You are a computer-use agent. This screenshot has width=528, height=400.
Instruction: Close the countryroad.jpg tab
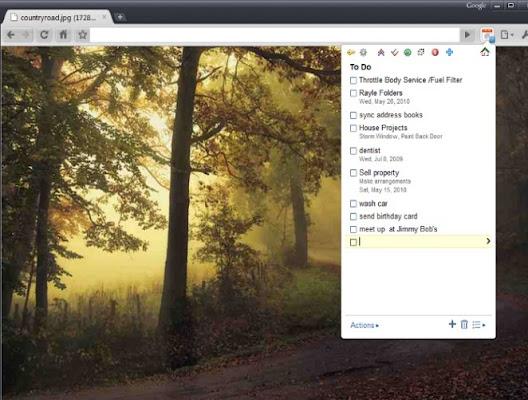click(x=105, y=16)
